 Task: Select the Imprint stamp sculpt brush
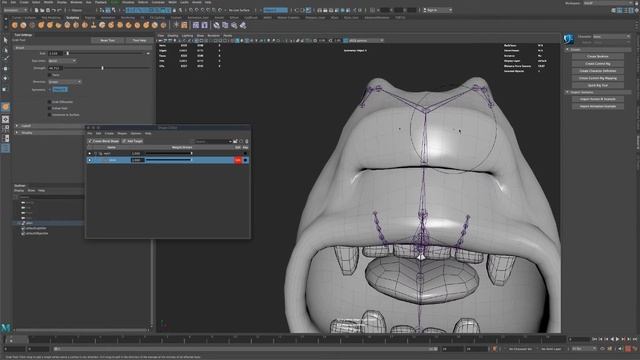click(93, 25)
